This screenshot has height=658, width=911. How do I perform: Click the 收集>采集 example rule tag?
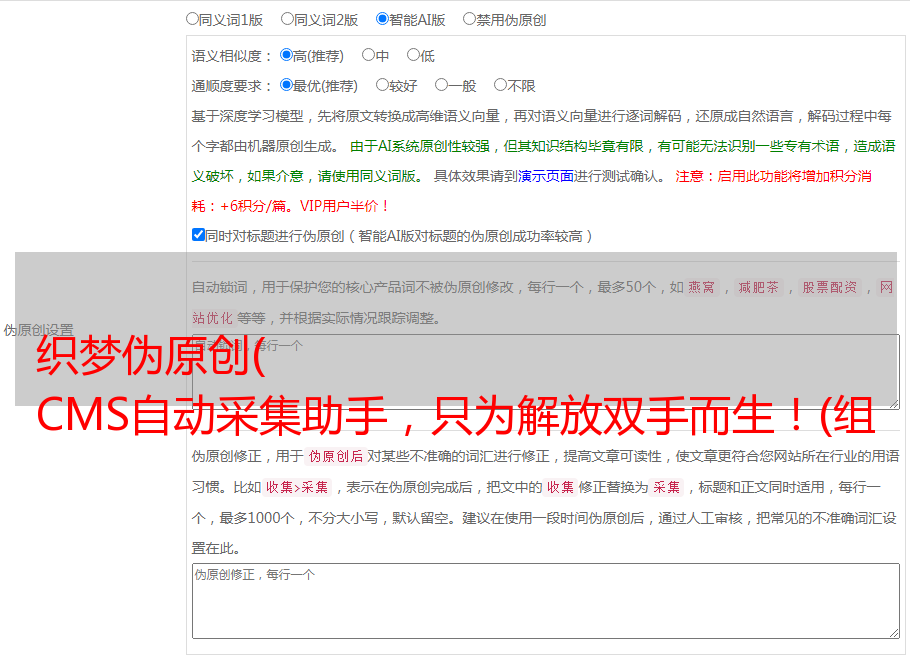tap(297, 487)
